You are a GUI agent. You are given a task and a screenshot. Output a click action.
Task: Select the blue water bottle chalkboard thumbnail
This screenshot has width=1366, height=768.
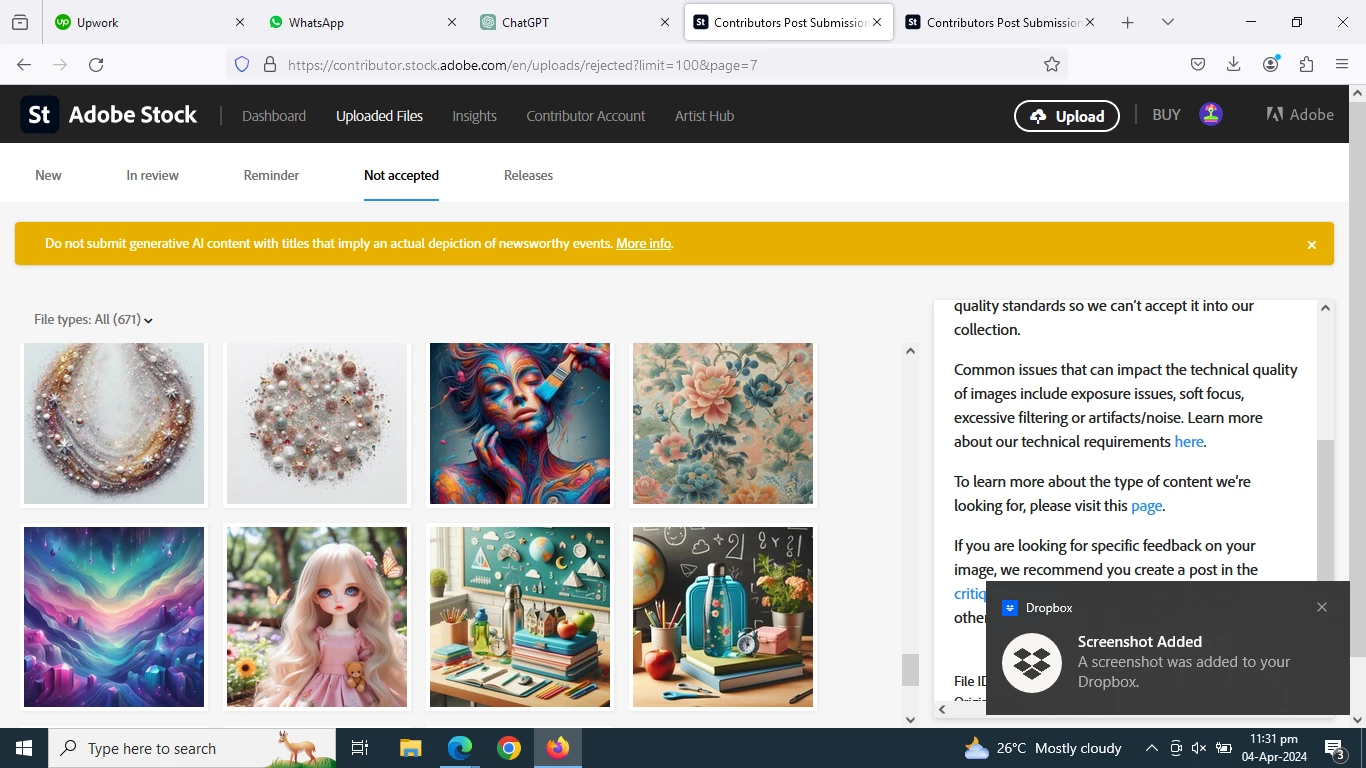pyautogui.click(x=723, y=617)
